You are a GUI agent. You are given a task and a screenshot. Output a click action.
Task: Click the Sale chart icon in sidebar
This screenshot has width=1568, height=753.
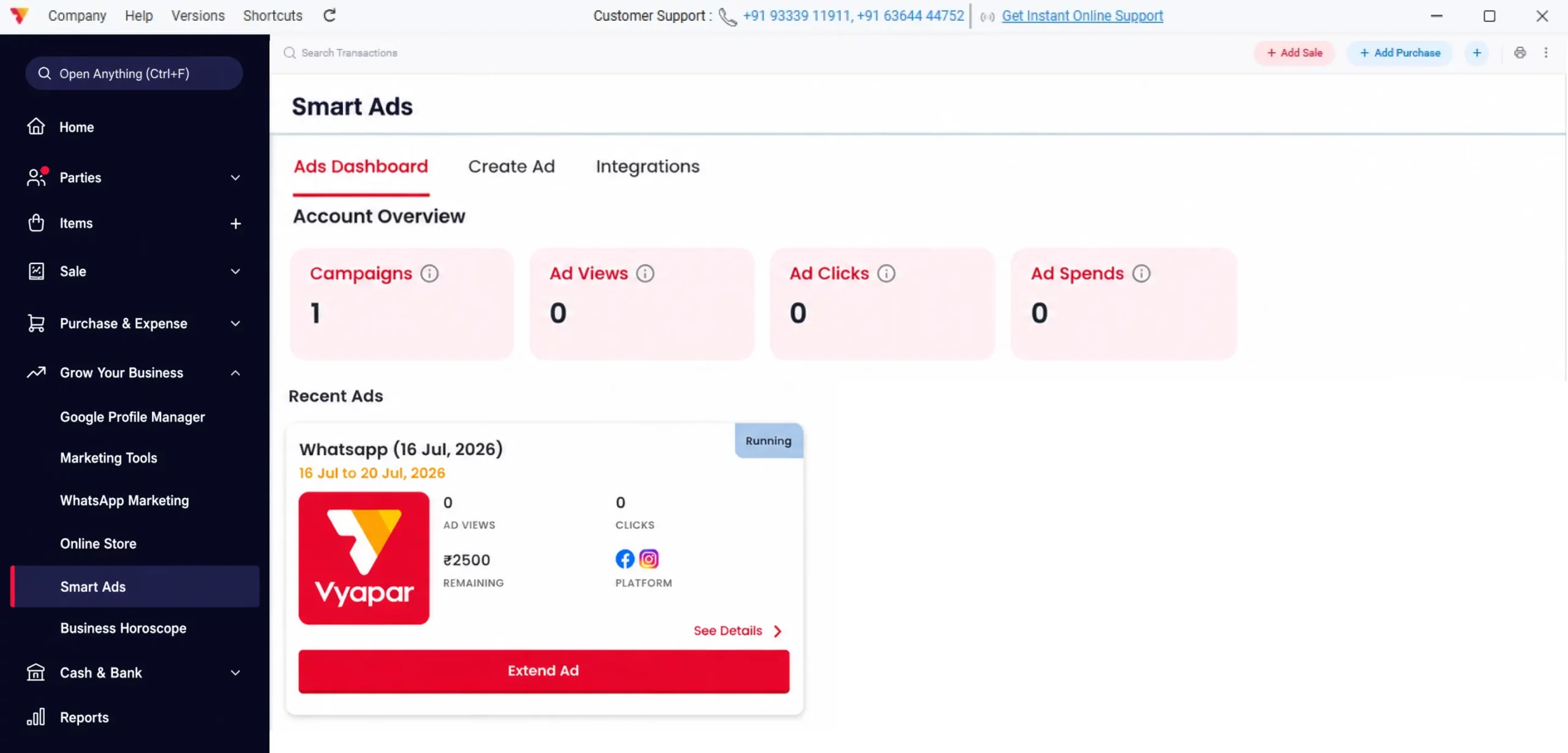36,271
